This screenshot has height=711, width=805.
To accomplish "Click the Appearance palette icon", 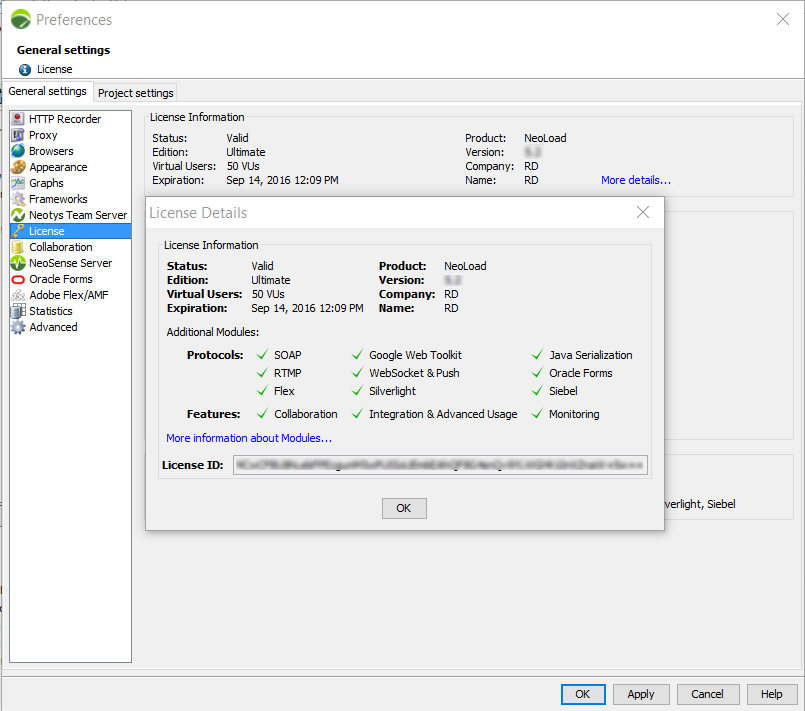I will (18, 167).
